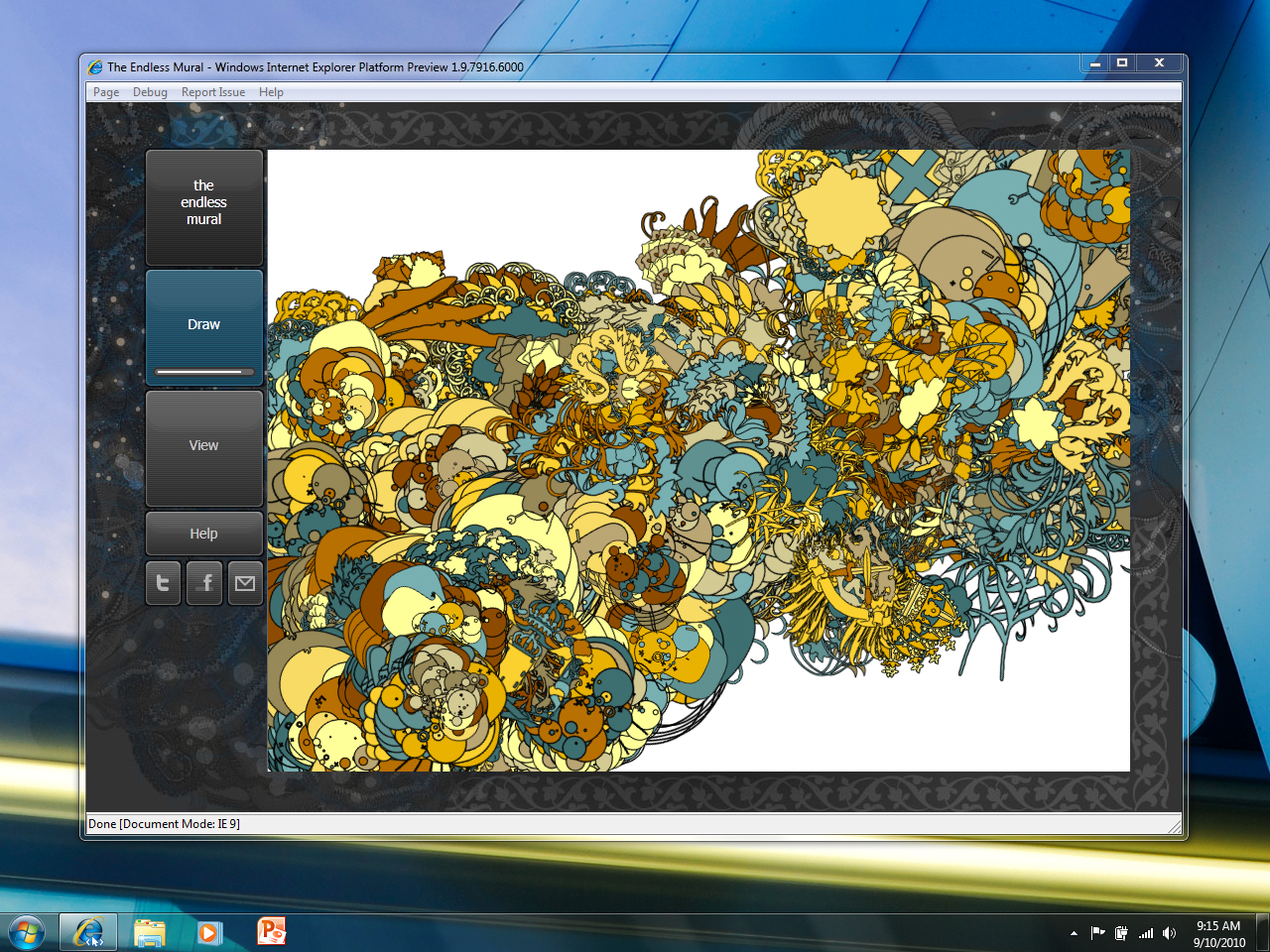1270x952 pixels.
Task: Open the Windows Start menu
Action: tap(27, 932)
